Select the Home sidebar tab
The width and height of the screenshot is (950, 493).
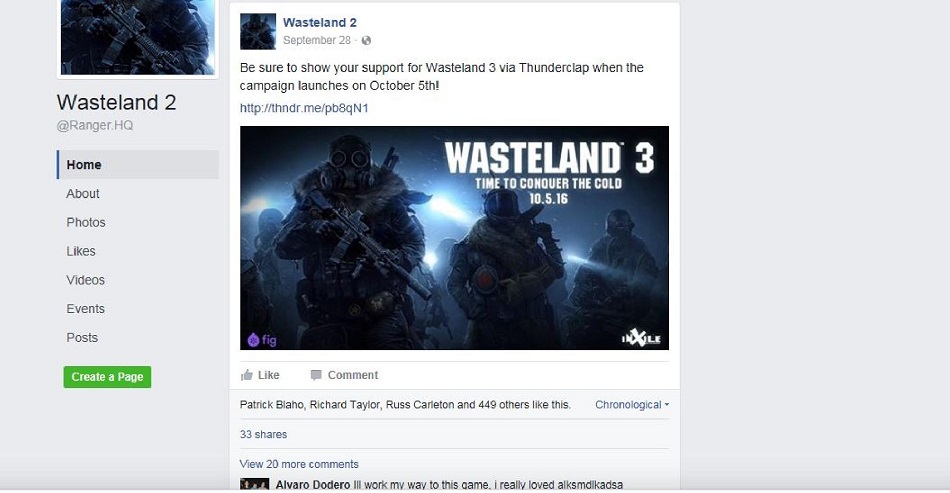pos(138,165)
